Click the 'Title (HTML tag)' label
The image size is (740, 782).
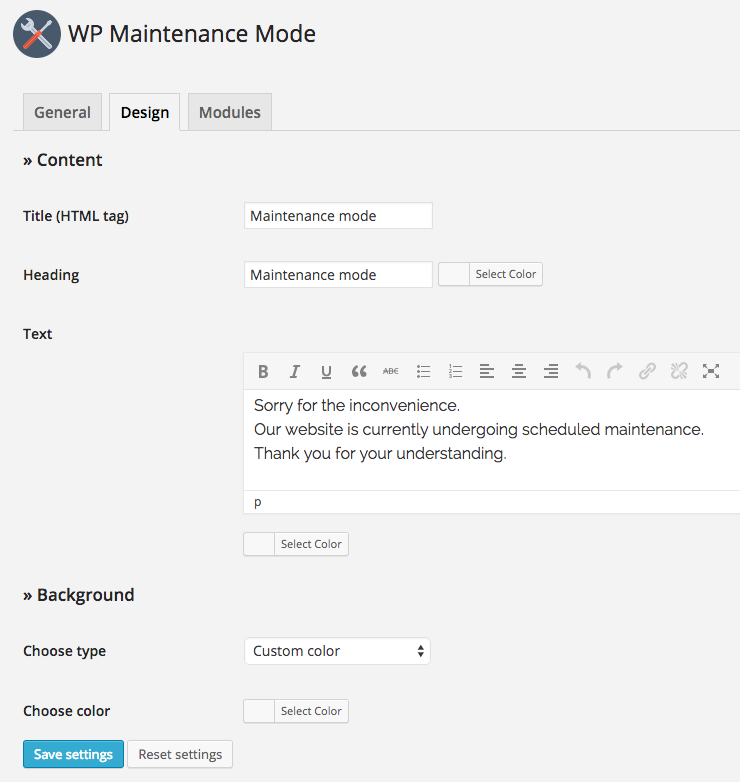pos(76,216)
